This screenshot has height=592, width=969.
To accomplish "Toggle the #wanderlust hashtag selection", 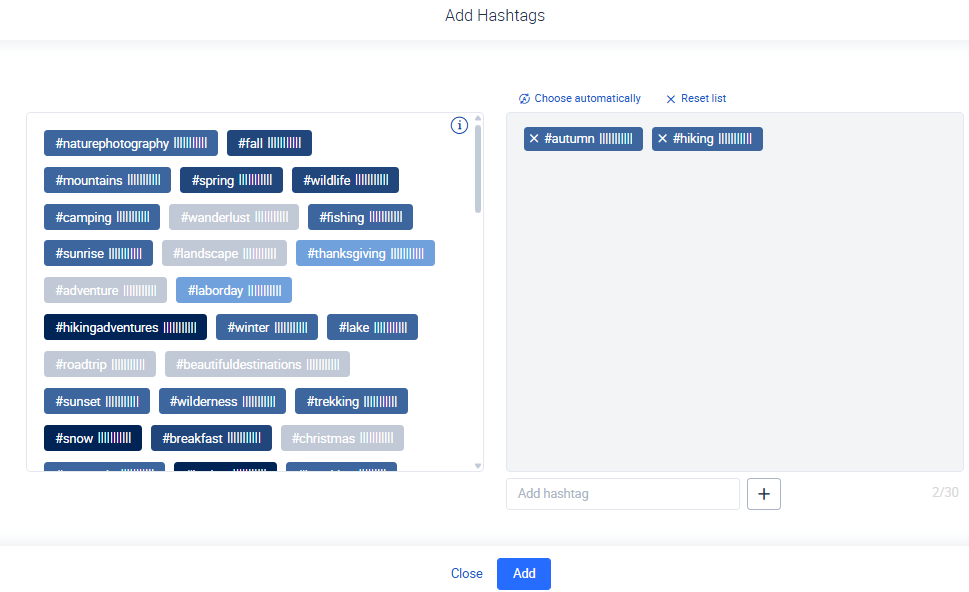I will (233, 216).
